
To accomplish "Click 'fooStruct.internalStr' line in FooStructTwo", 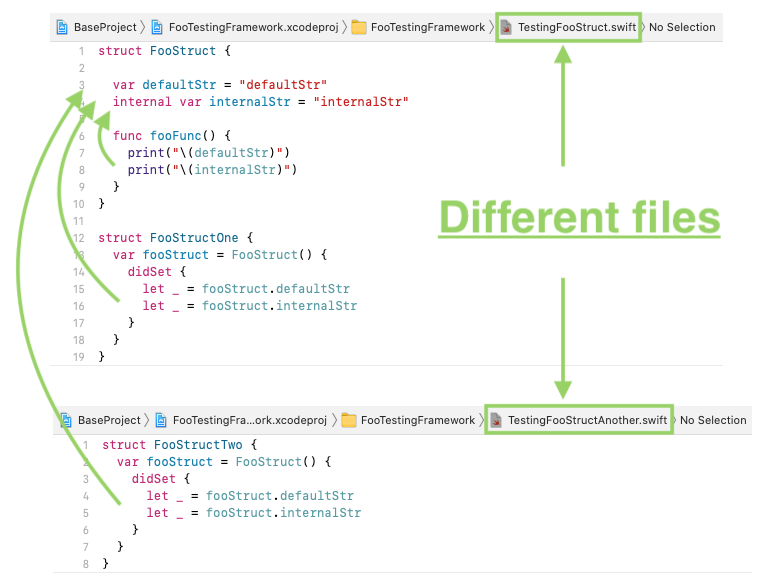I will click(254, 513).
